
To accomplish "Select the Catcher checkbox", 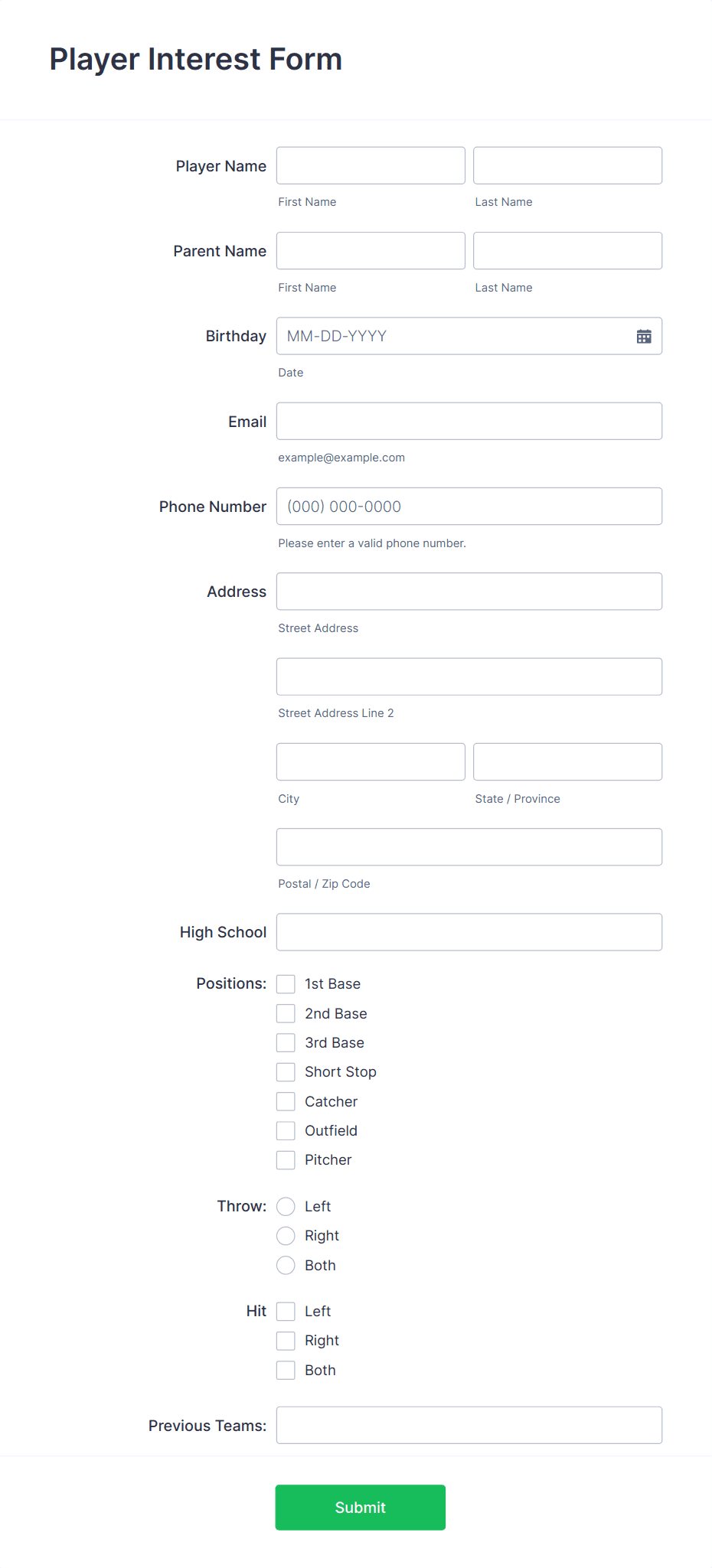I will click(285, 1100).
